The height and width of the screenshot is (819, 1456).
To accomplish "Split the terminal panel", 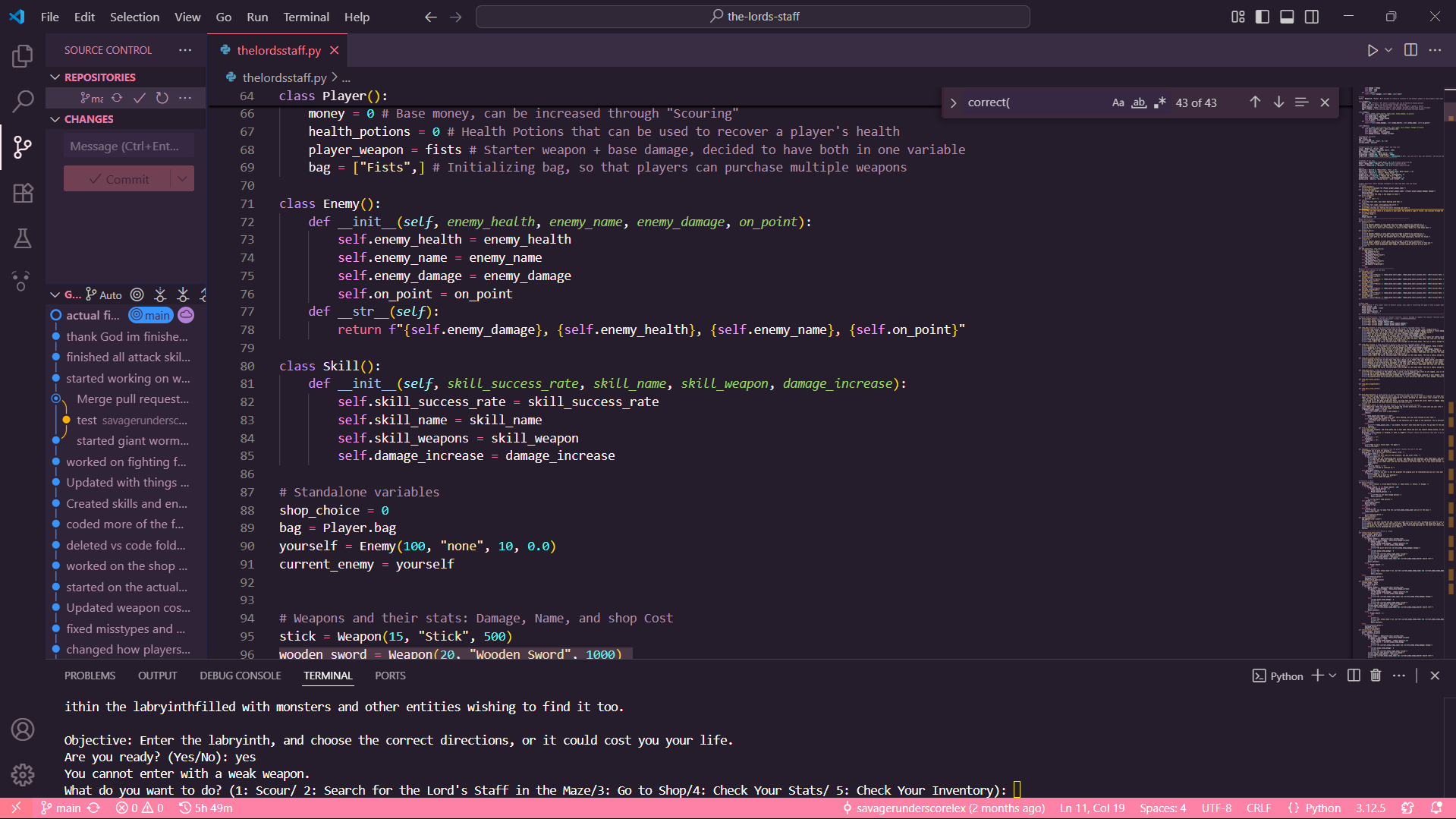I will [x=1354, y=675].
